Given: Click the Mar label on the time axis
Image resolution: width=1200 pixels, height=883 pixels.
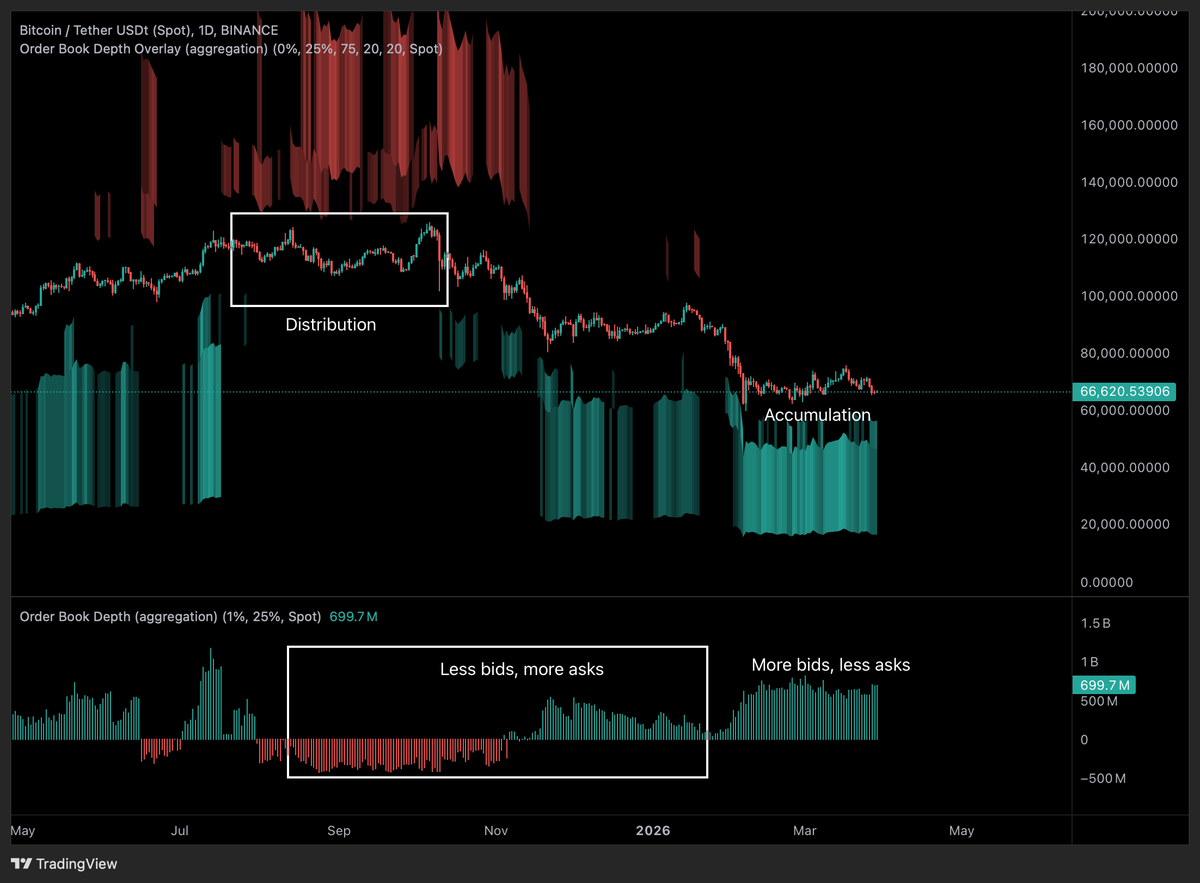Looking at the screenshot, I should point(804,831).
